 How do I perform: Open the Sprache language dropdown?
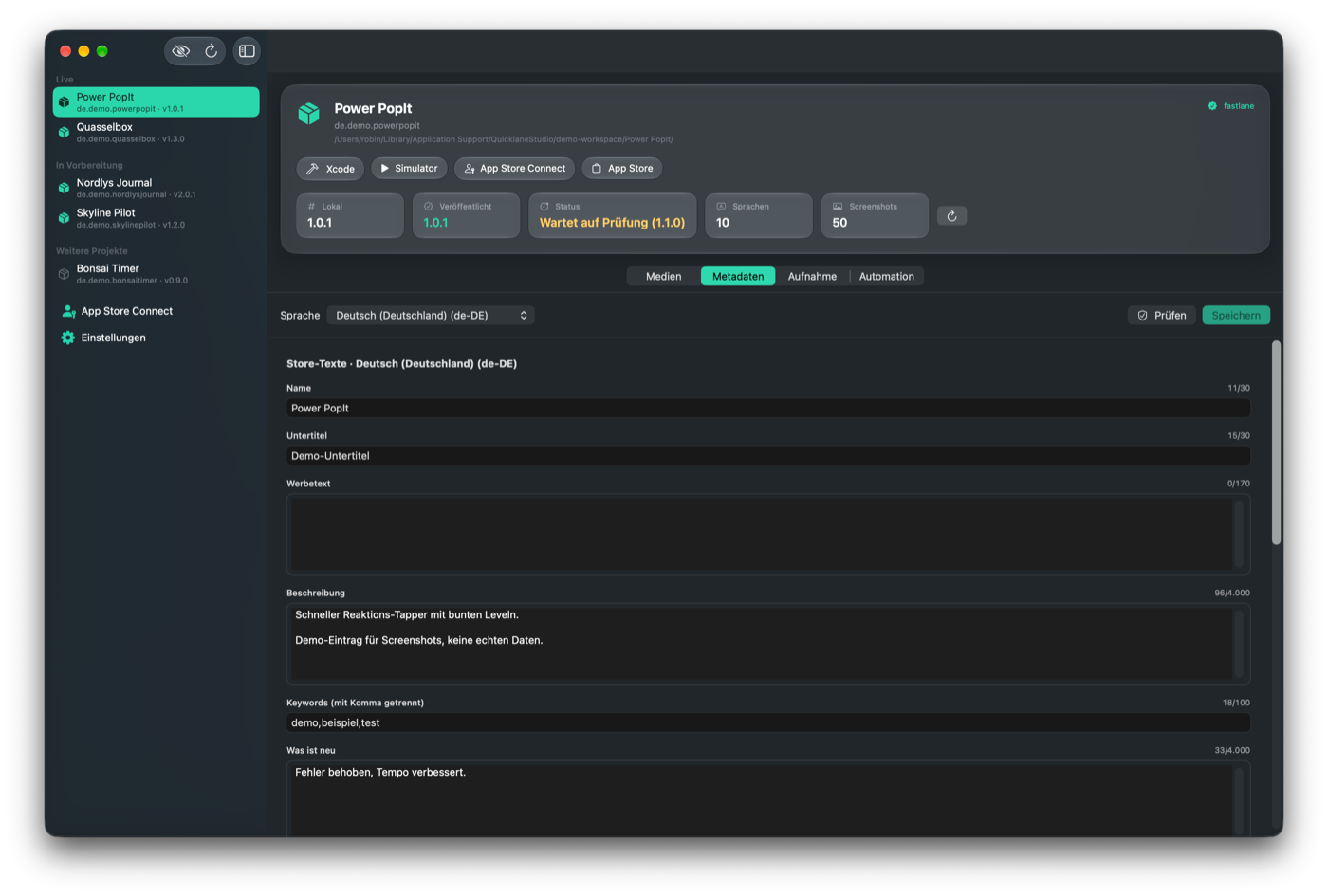tap(431, 315)
